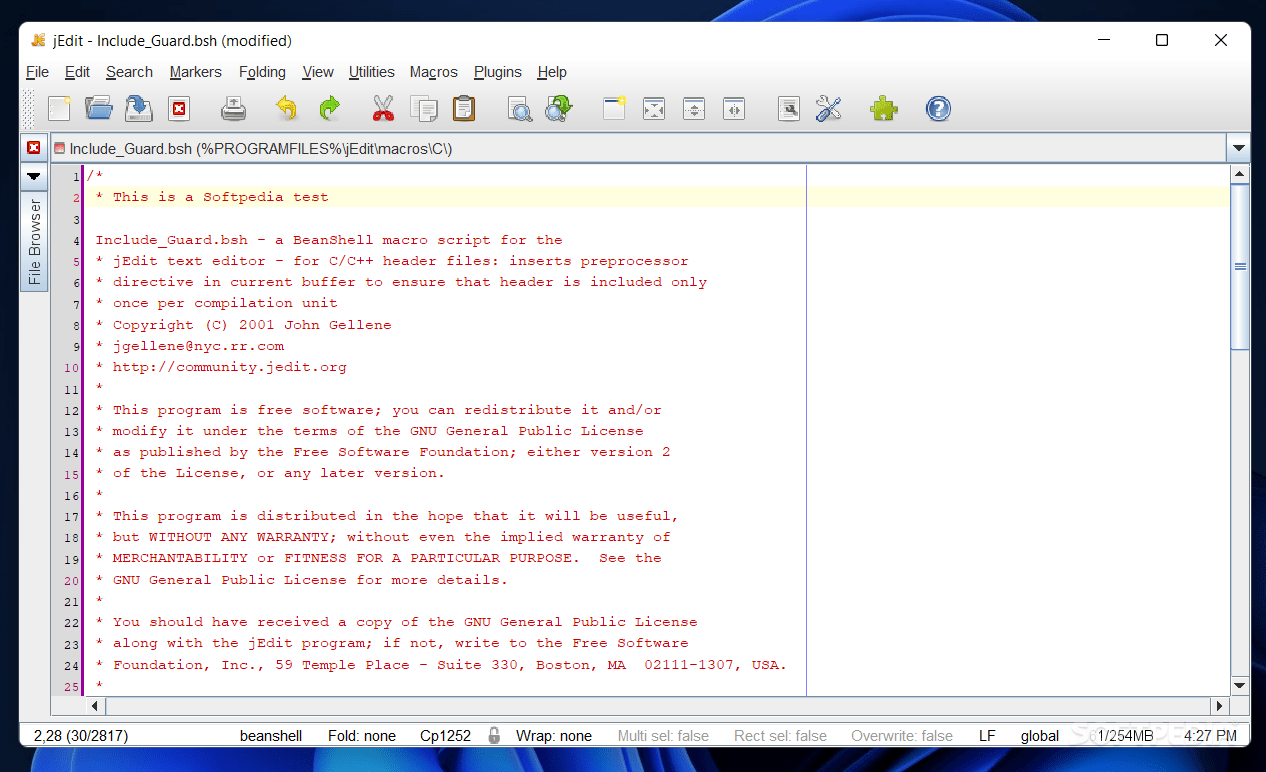Toggle Overwrite mode in status bar
The height and width of the screenshot is (772, 1266).
902,736
